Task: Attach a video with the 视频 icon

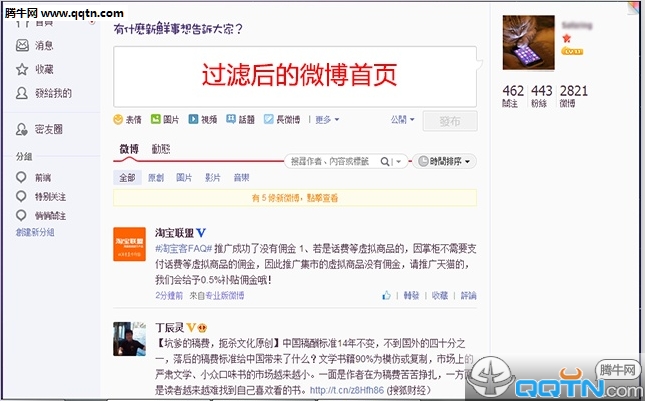Action: (193, 119)
